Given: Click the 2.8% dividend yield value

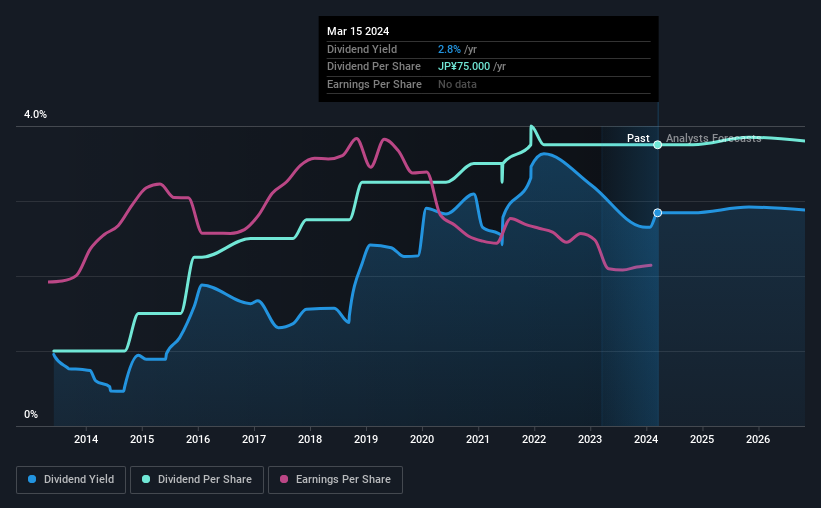Looking at the screenshot, I should pos(449,49).
